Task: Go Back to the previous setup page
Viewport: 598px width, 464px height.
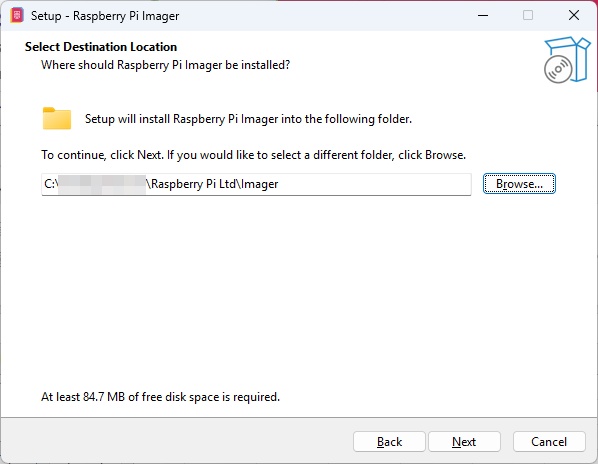Action: (389, 442)
